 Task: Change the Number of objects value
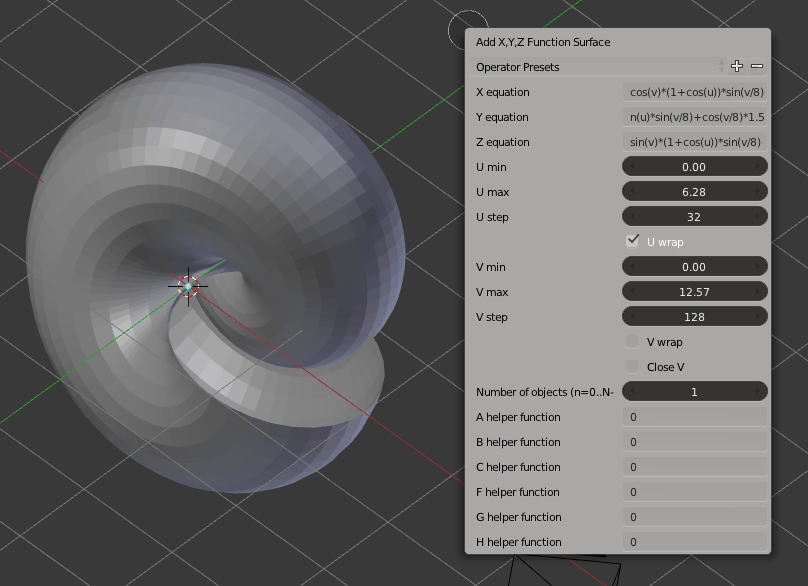(x=695, y=391)
